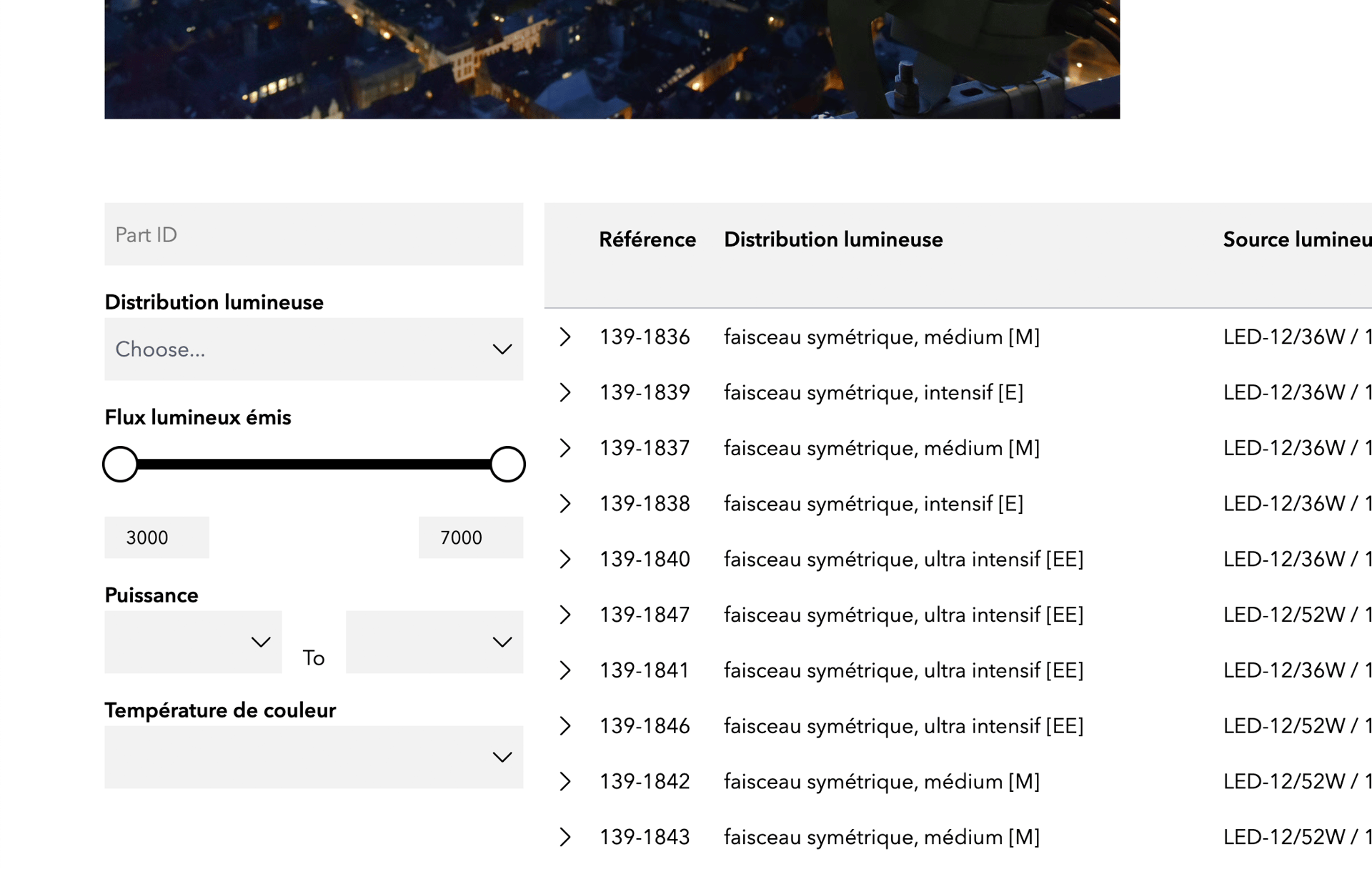Expand row for reference 139-1841
Viewport: 1372px width, 869px height.
click(565, 670)
